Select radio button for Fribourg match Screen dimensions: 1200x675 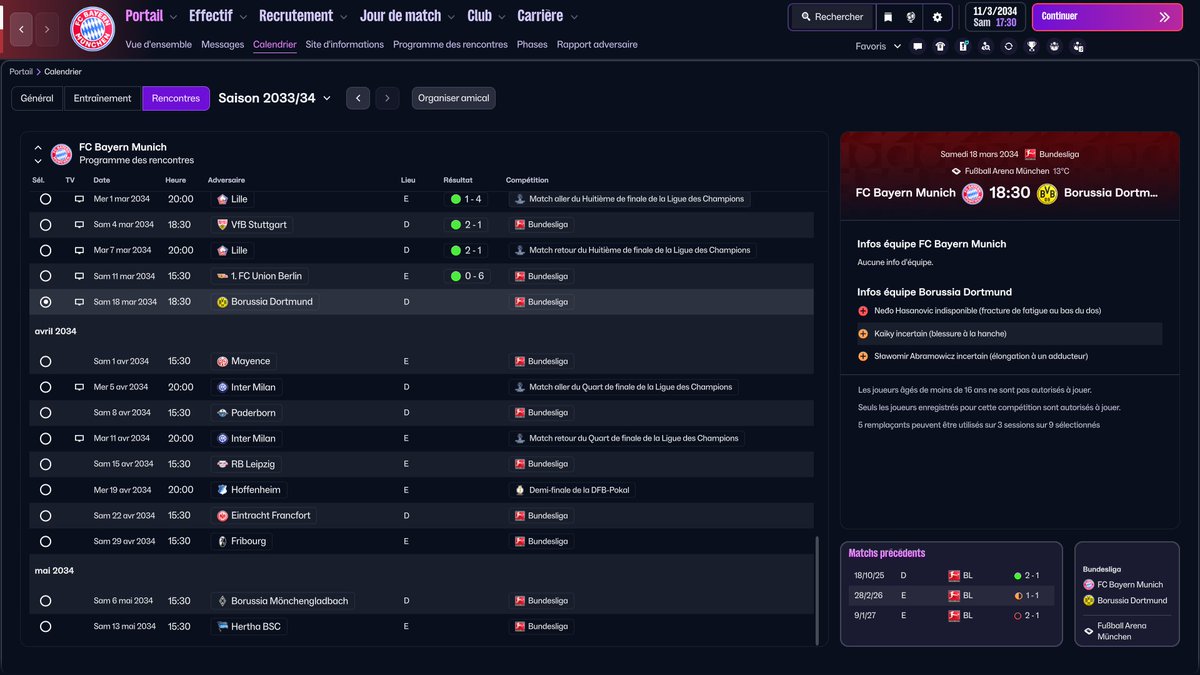coord(45,541)
